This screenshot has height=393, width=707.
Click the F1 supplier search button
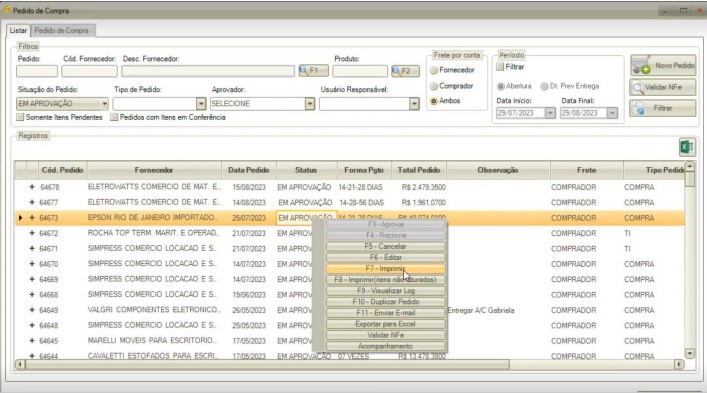click(313, 71)
